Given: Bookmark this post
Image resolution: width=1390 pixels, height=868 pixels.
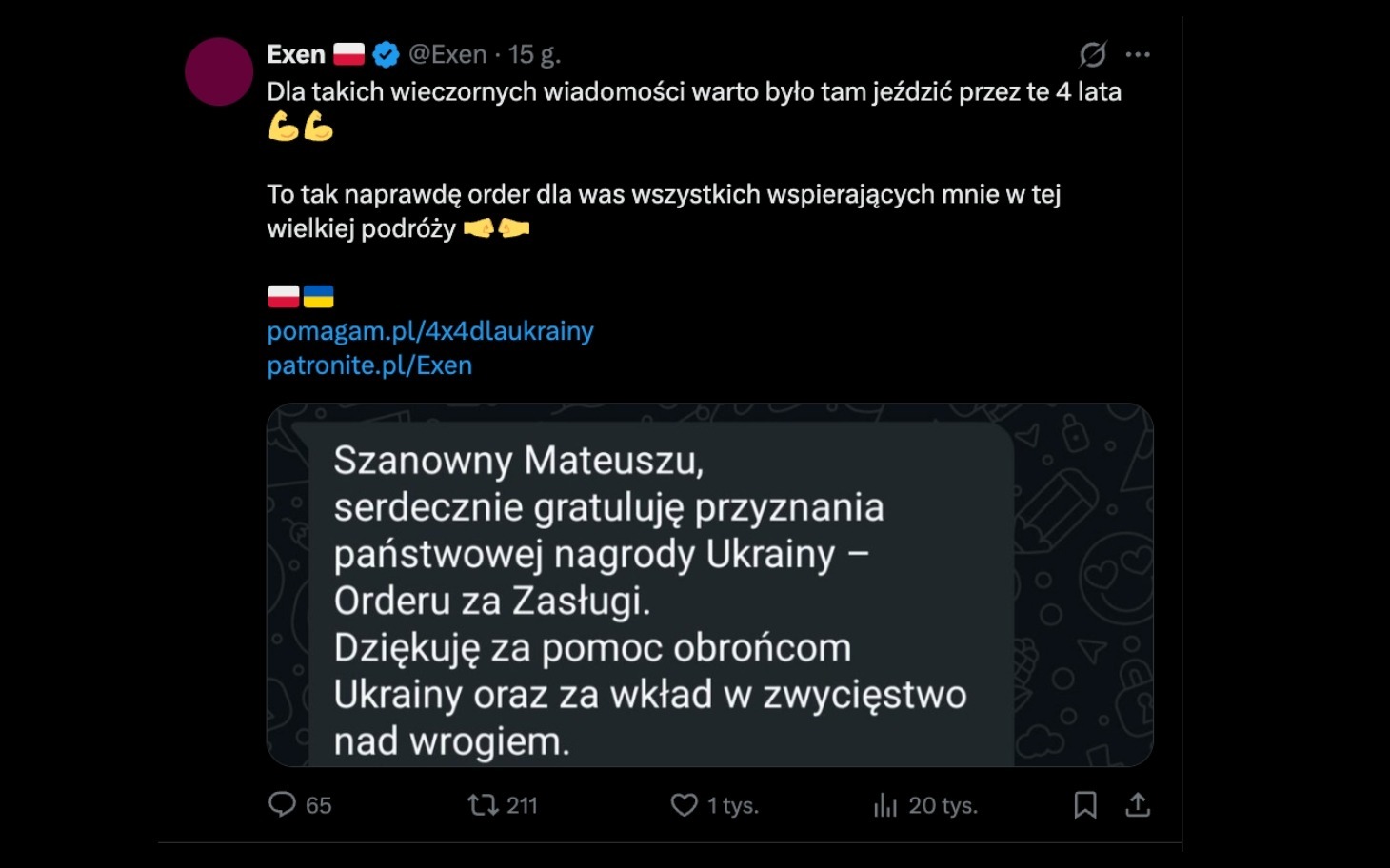Looking at the screenshot, I should click(1085, 805).
